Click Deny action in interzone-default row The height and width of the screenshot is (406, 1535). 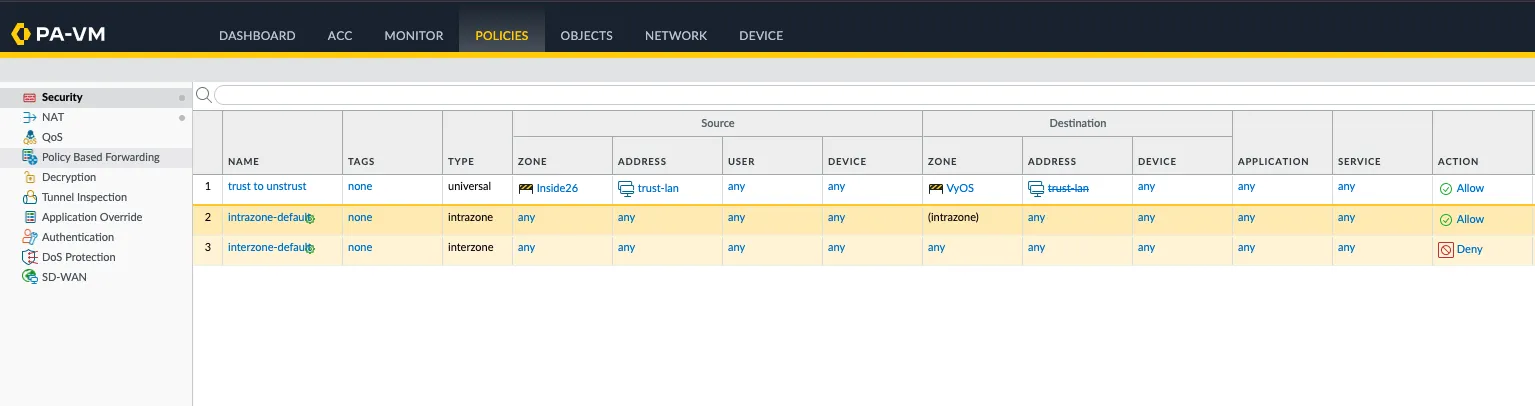pyautogui.click(x=1469, y=250)
